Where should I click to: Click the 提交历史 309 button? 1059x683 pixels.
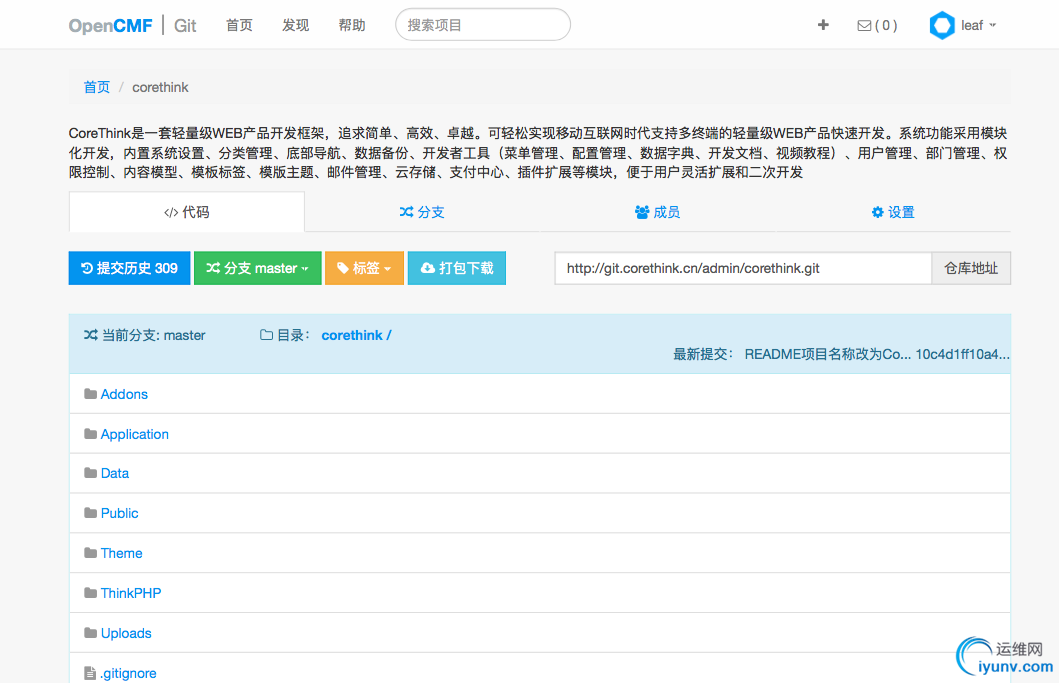129,268
